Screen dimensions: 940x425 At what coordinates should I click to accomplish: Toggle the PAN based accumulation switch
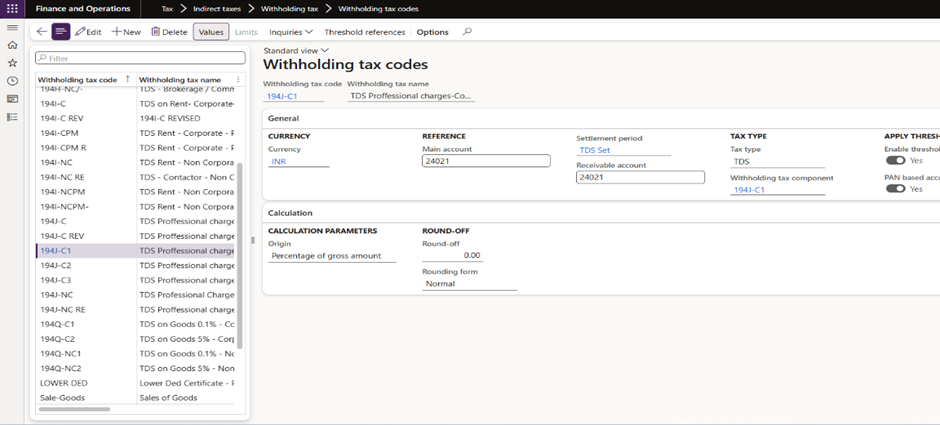point(896,189)
